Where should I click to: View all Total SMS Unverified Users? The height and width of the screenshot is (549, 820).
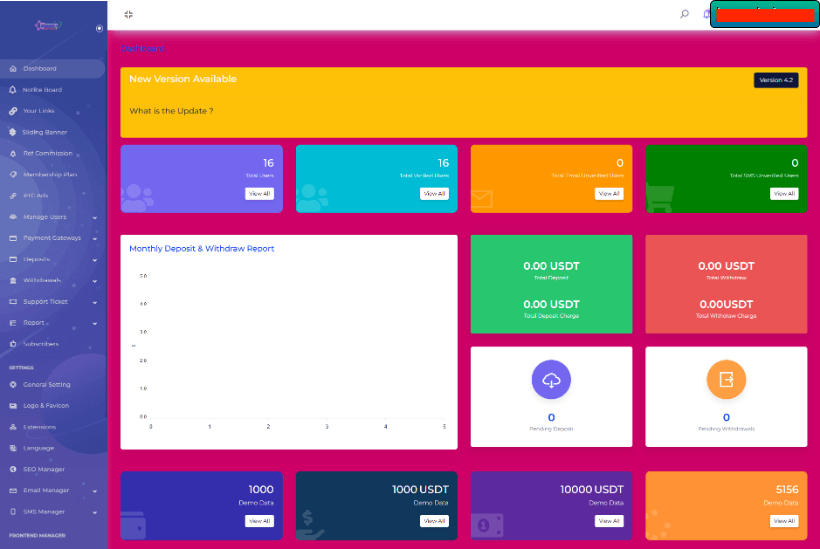point(784,194)
